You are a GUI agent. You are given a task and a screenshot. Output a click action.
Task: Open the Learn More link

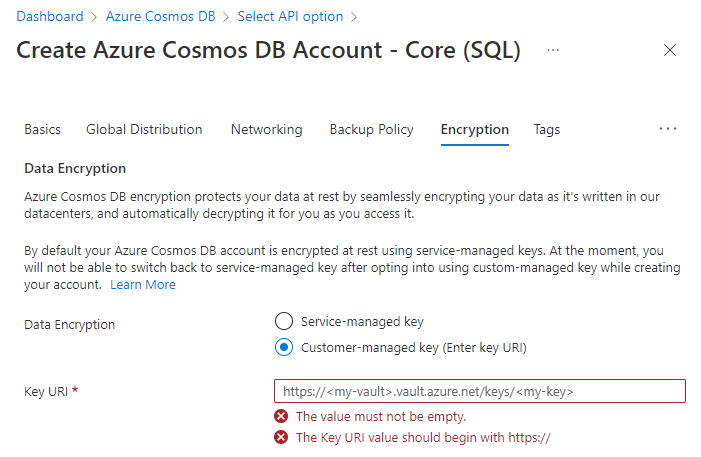click(x=142, y=285)
